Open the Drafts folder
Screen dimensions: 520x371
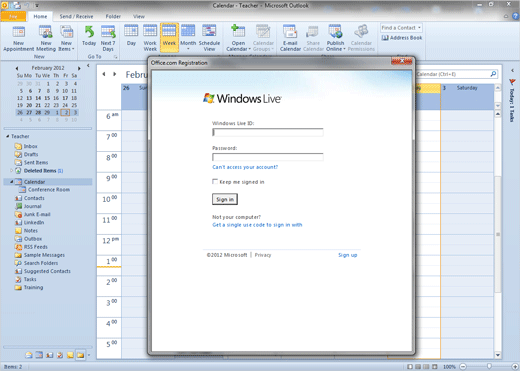coord(31,154)
